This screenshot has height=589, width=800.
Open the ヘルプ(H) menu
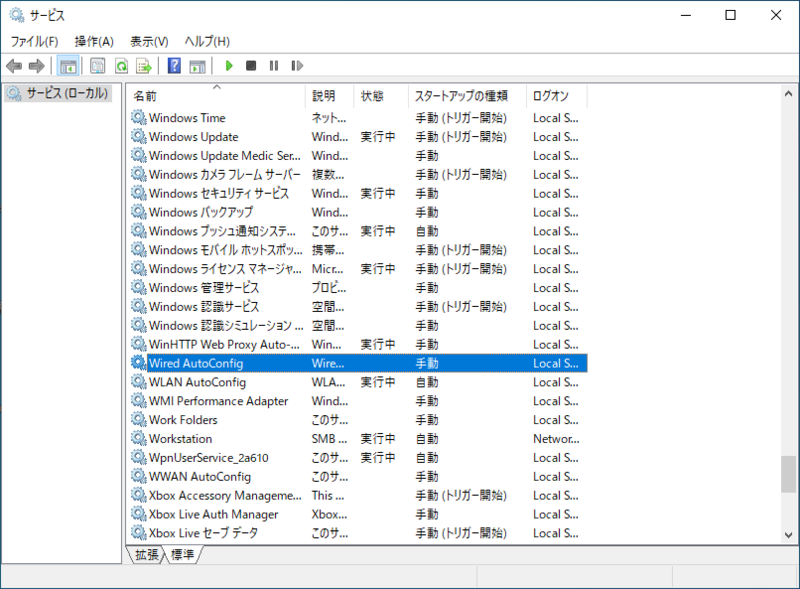click(x=207, y=41)
